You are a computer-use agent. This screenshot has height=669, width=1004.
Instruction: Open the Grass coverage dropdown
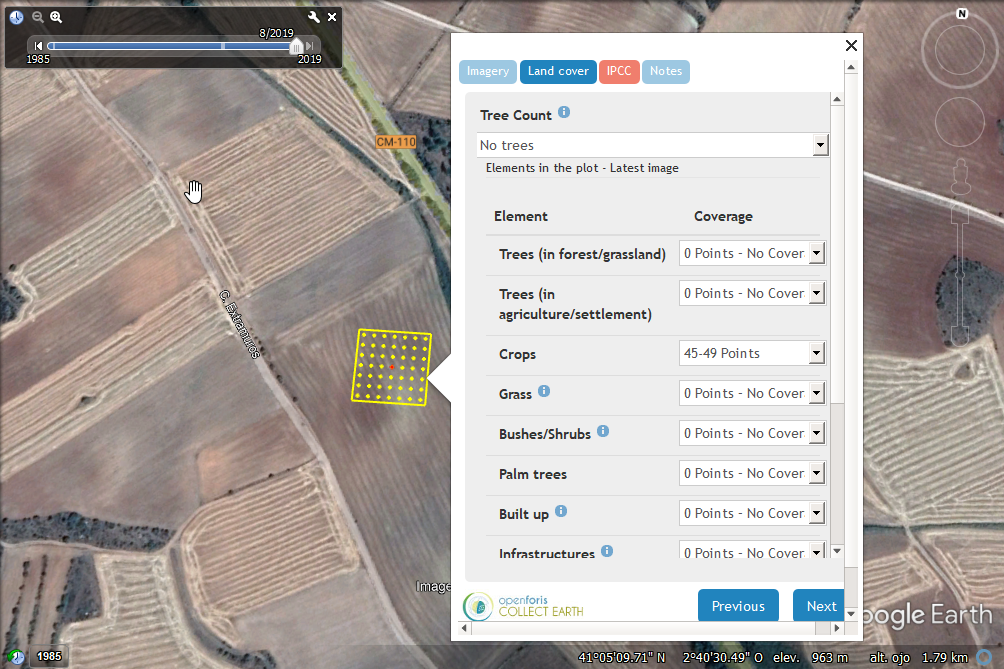click(x=752, y=393)
